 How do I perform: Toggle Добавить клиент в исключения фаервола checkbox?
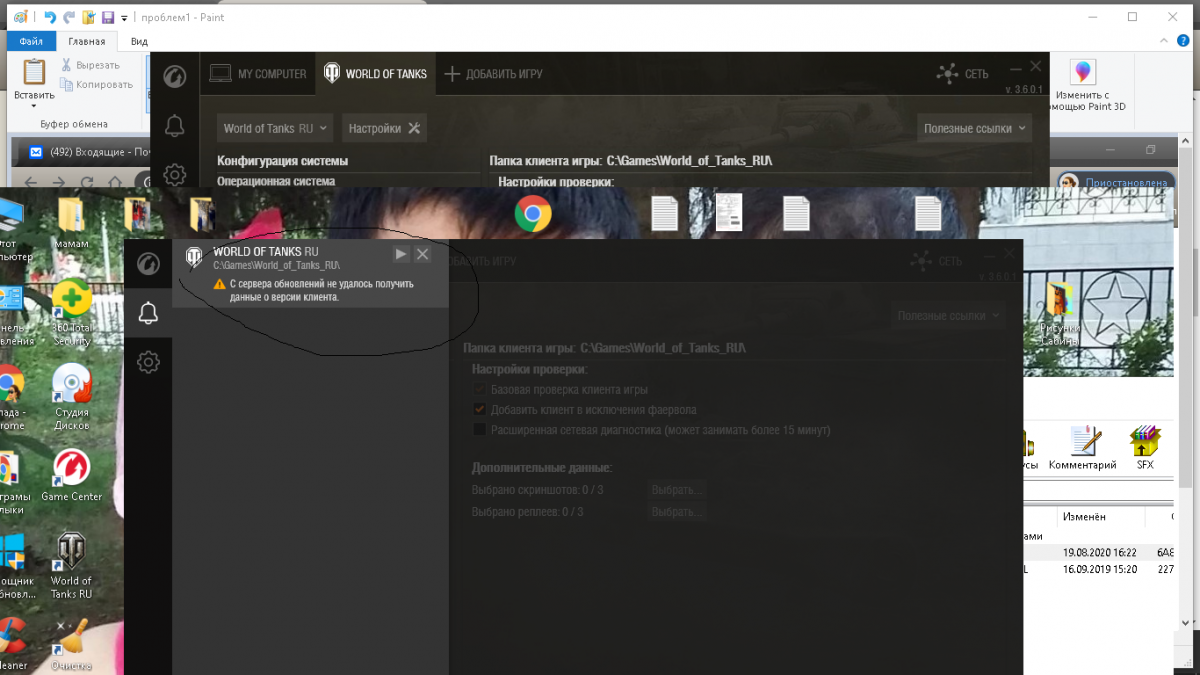tap(479, 409)
